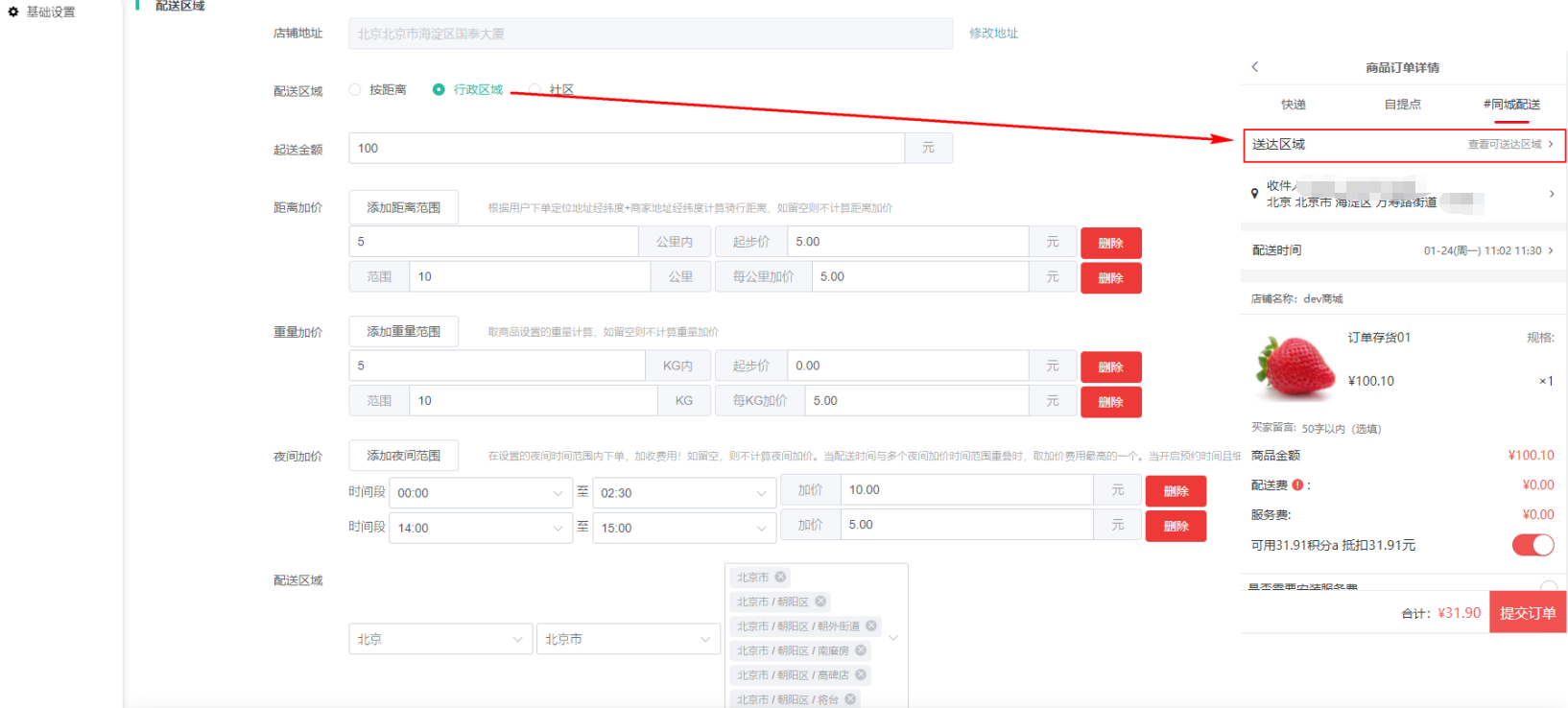The image size is (1568, 708).
Task: Click the back arrow in 商品订单详情 header
Action: [1255, 67]
